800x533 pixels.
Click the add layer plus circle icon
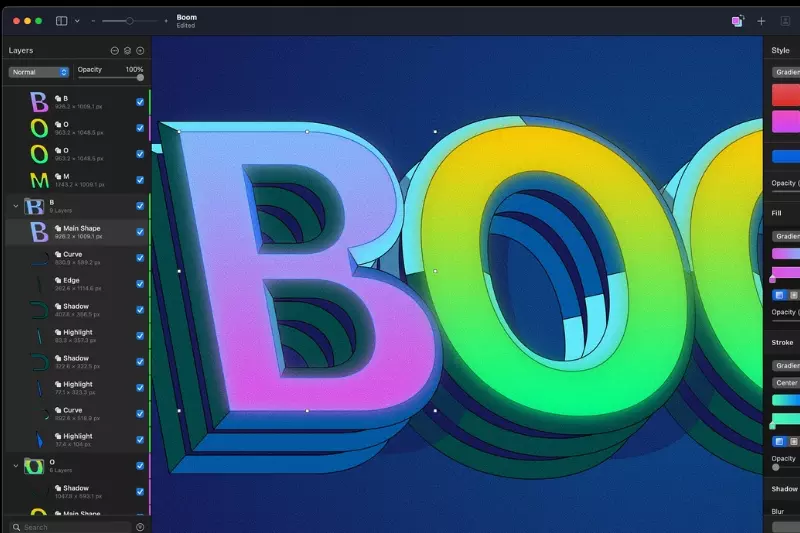click(x=140, y=50)
